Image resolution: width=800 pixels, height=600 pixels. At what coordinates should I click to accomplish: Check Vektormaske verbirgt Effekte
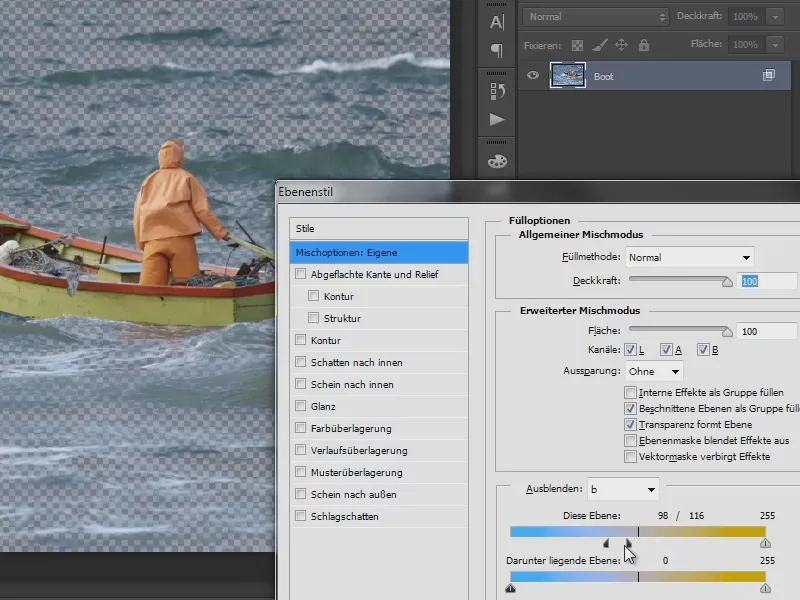[631, 456]
